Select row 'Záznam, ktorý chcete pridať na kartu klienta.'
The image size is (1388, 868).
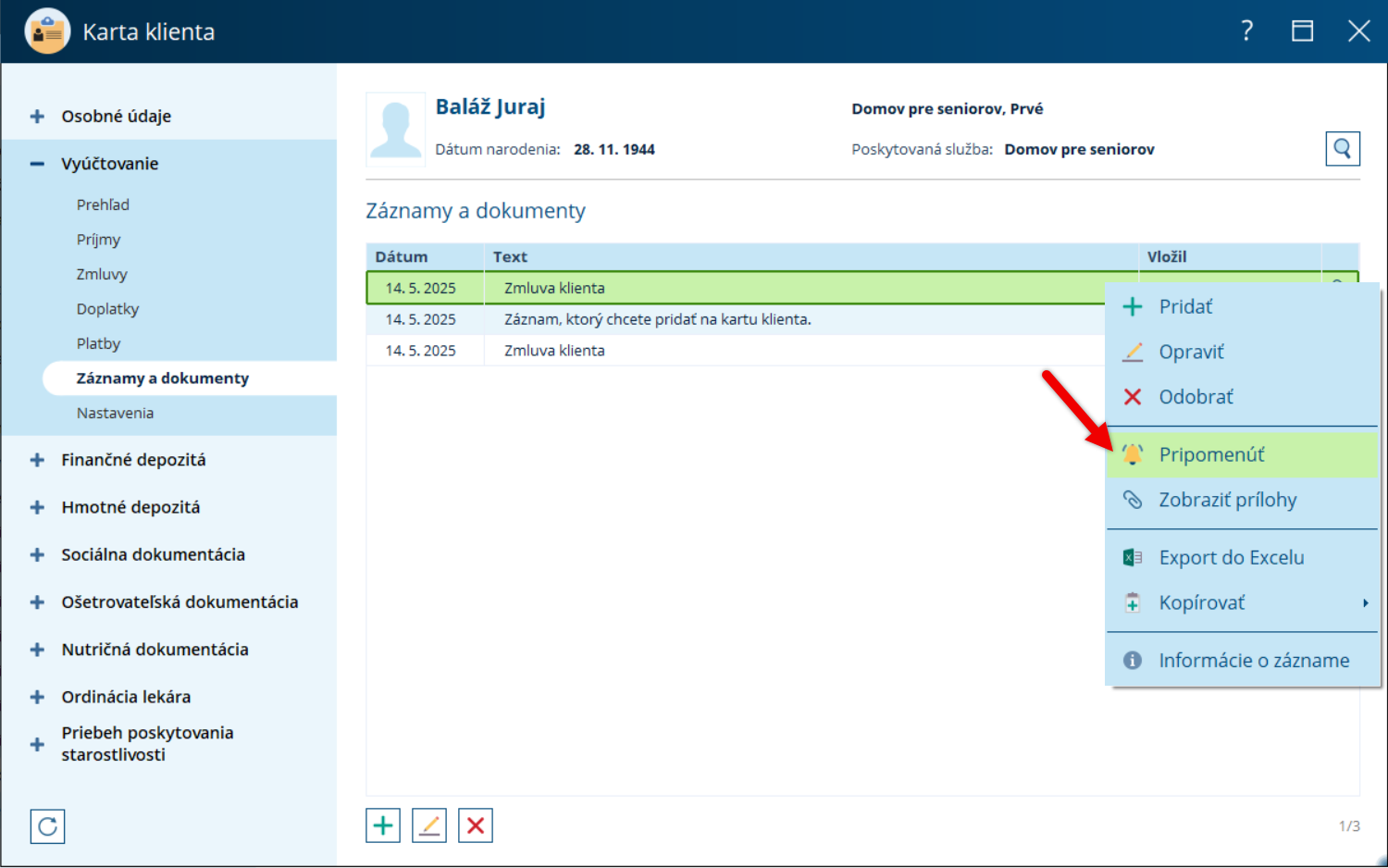[736, 319]
